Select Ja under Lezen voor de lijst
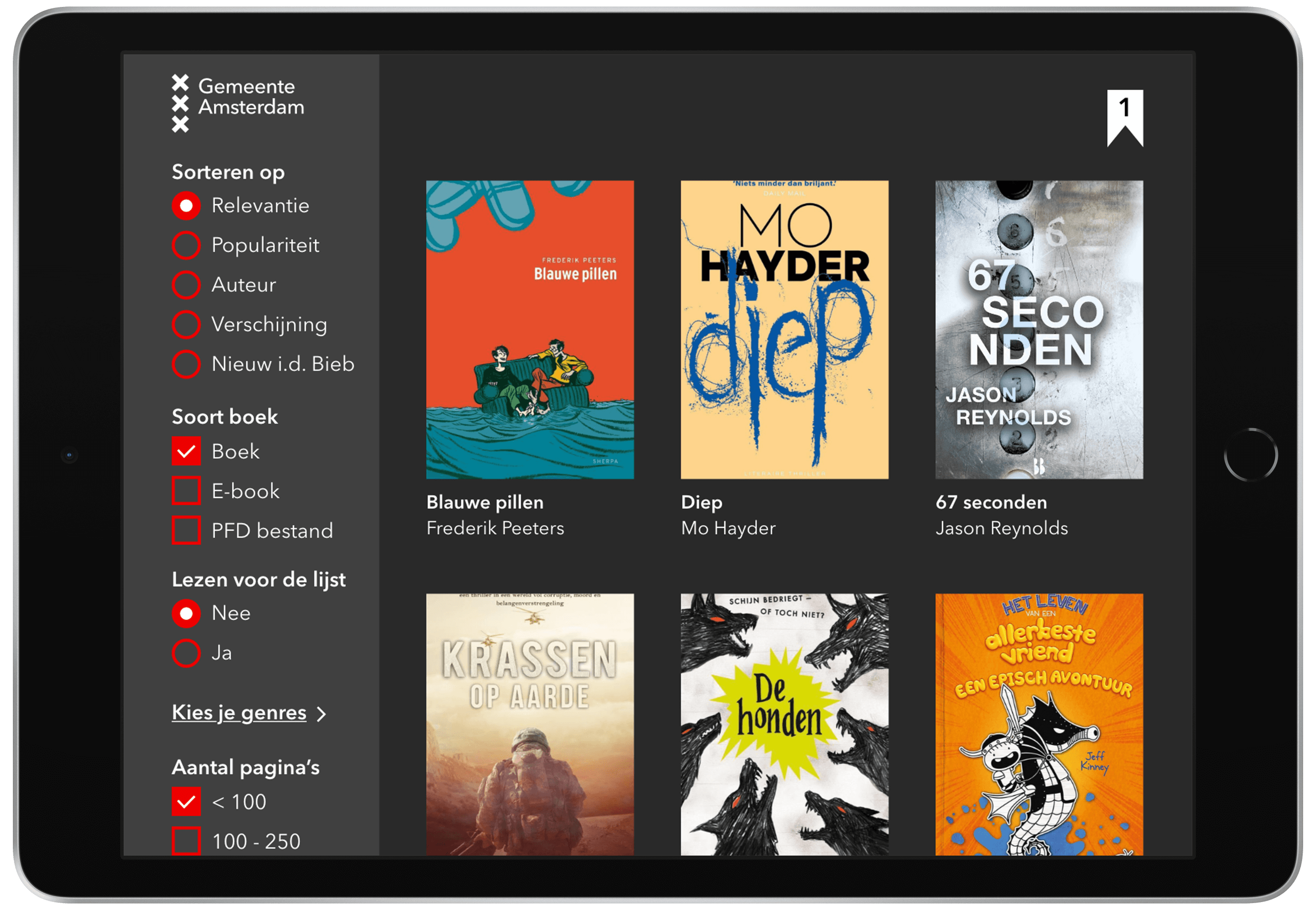The height and width of the screenshot is (910, 1316). 186,653
